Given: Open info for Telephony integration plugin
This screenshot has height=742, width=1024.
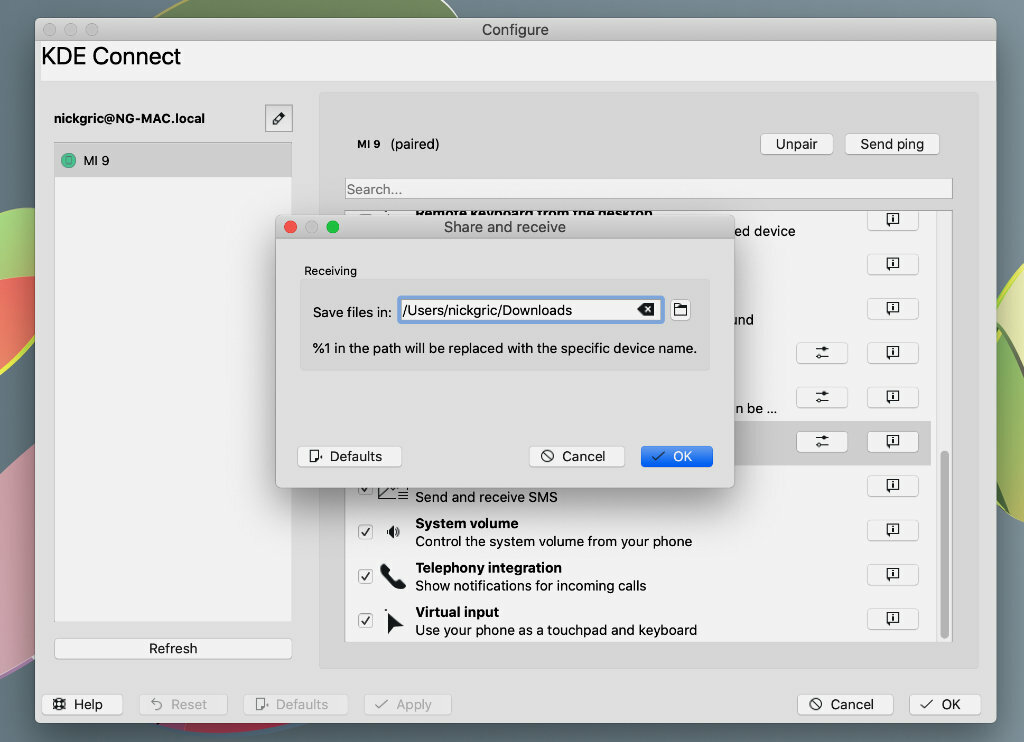Looking at the screenshot, I should 893,574.
